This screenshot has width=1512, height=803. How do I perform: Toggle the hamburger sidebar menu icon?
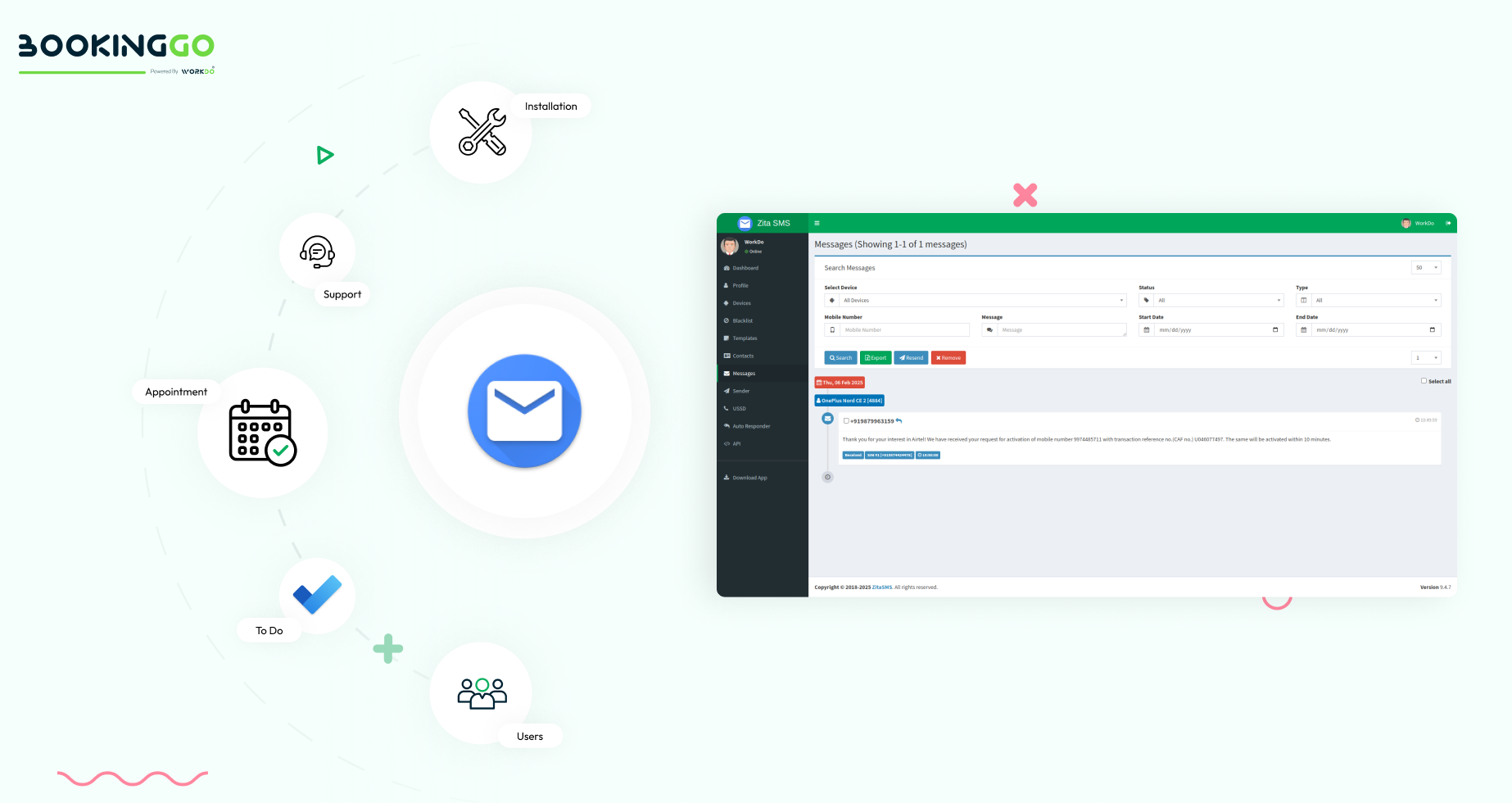(x=817, y=223)
